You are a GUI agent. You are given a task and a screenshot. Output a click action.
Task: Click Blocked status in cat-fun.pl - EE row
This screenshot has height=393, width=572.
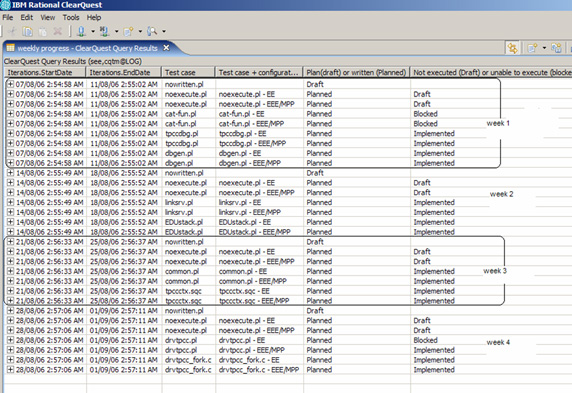point(425,114)
